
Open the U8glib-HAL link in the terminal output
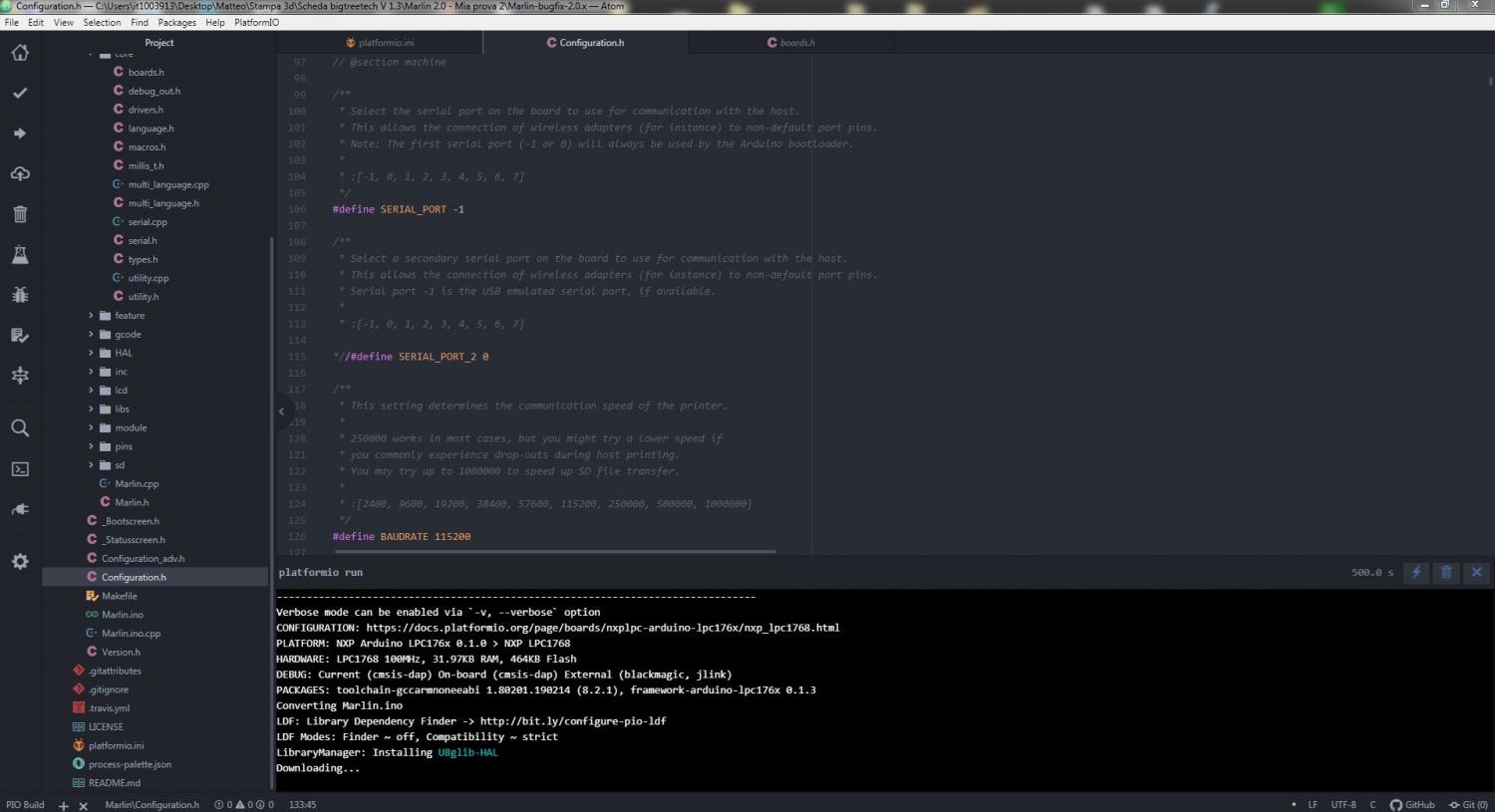tap(467, 752)
